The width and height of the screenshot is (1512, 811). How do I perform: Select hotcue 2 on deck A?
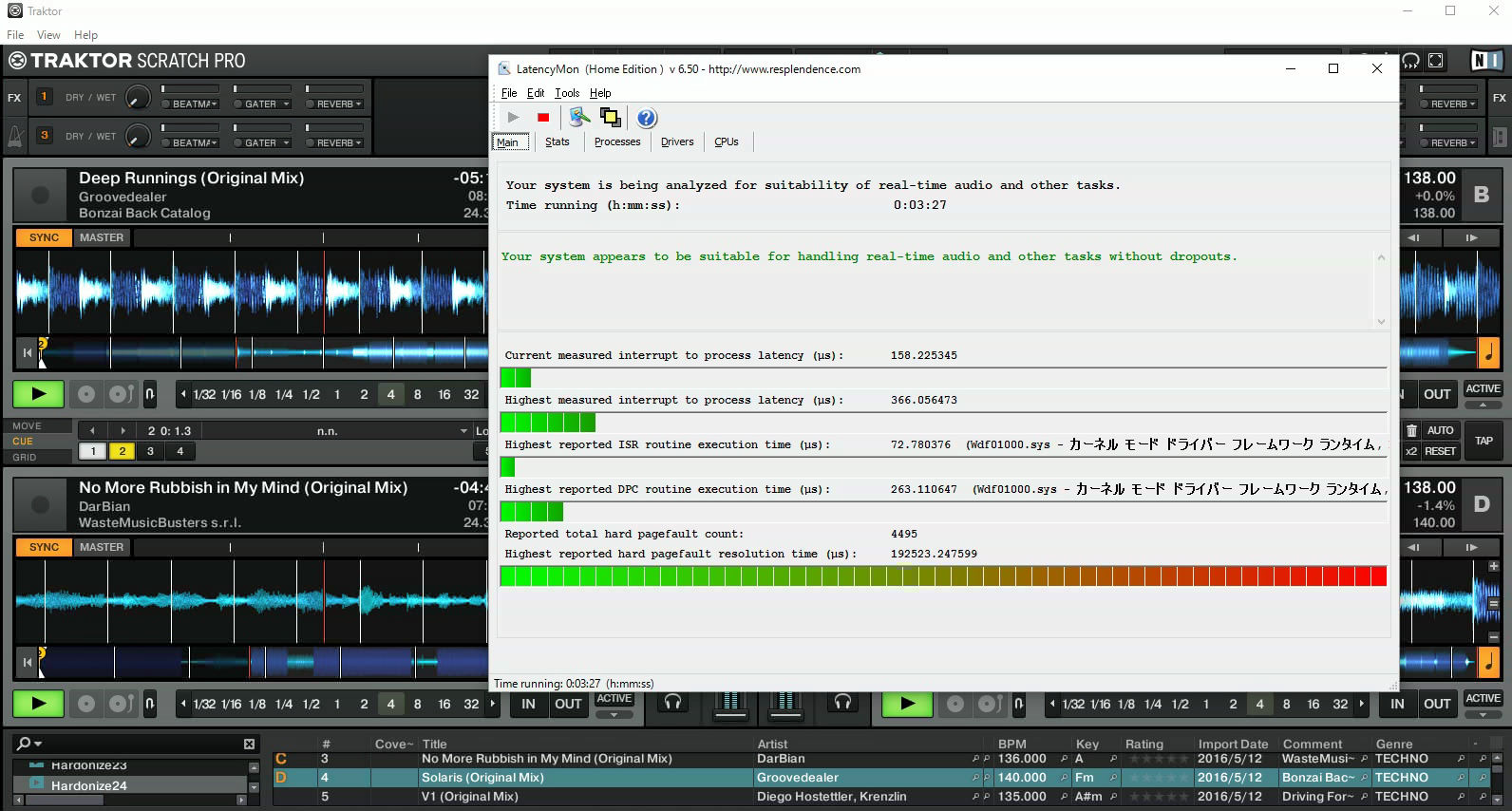[x=122, y=451]
